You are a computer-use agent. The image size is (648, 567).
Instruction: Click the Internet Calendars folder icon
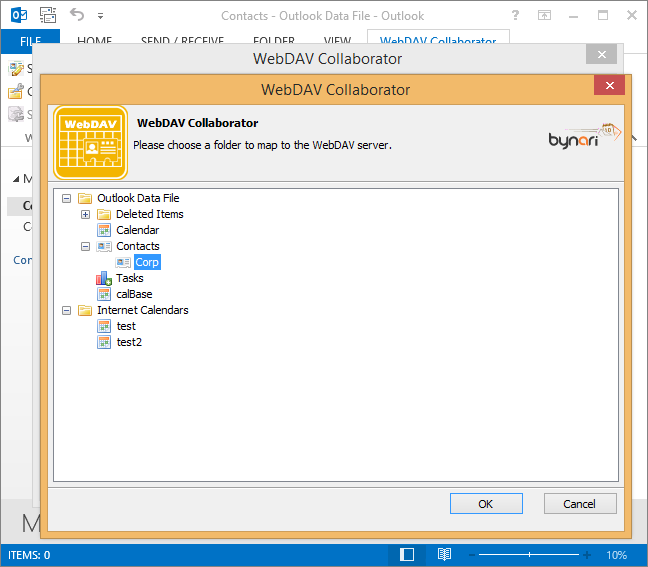pyautogui.click(x=85, y=310)
